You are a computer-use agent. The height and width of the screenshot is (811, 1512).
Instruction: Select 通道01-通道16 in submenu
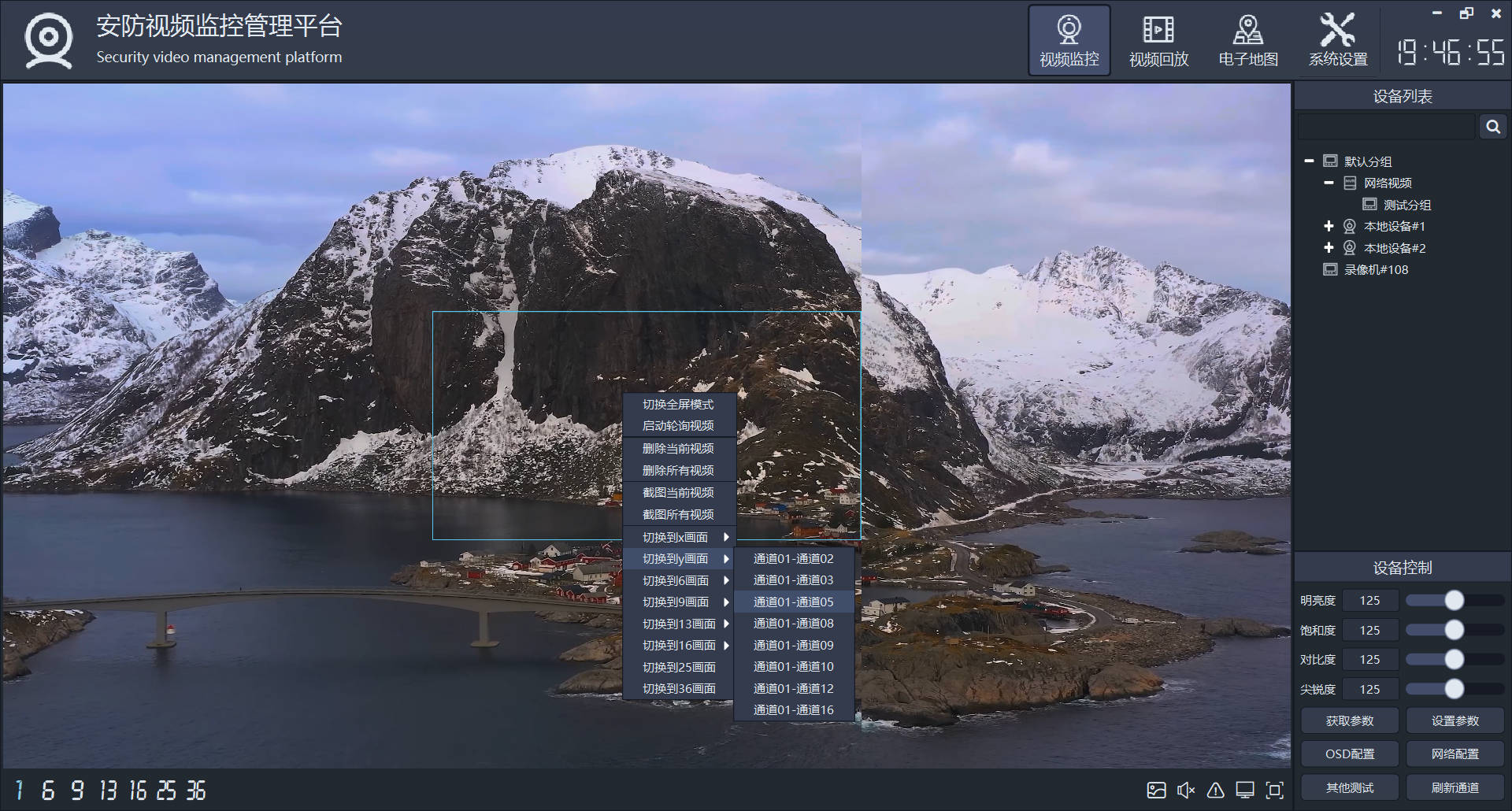point(794,709)
